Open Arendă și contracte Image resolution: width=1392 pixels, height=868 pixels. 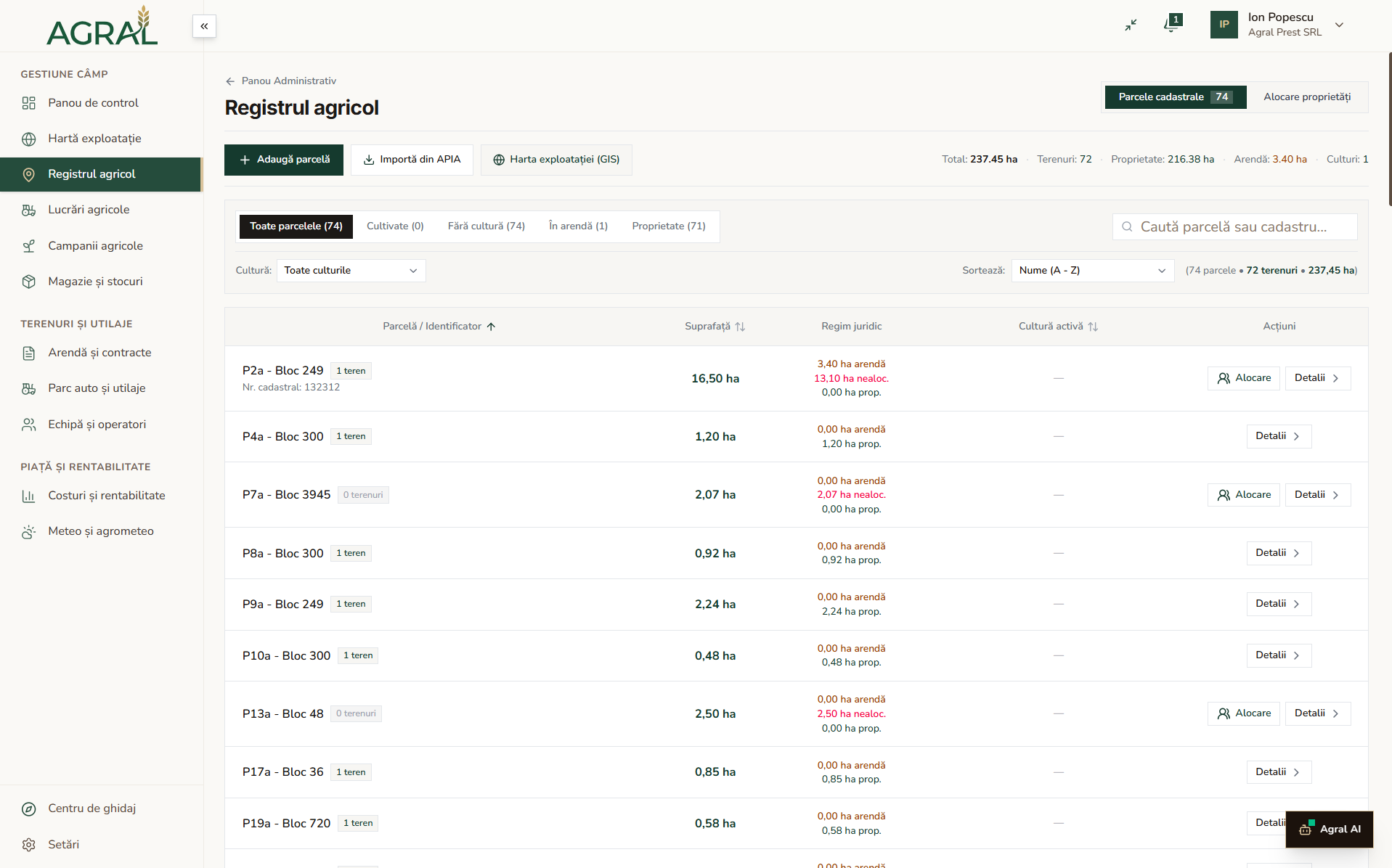101,353
